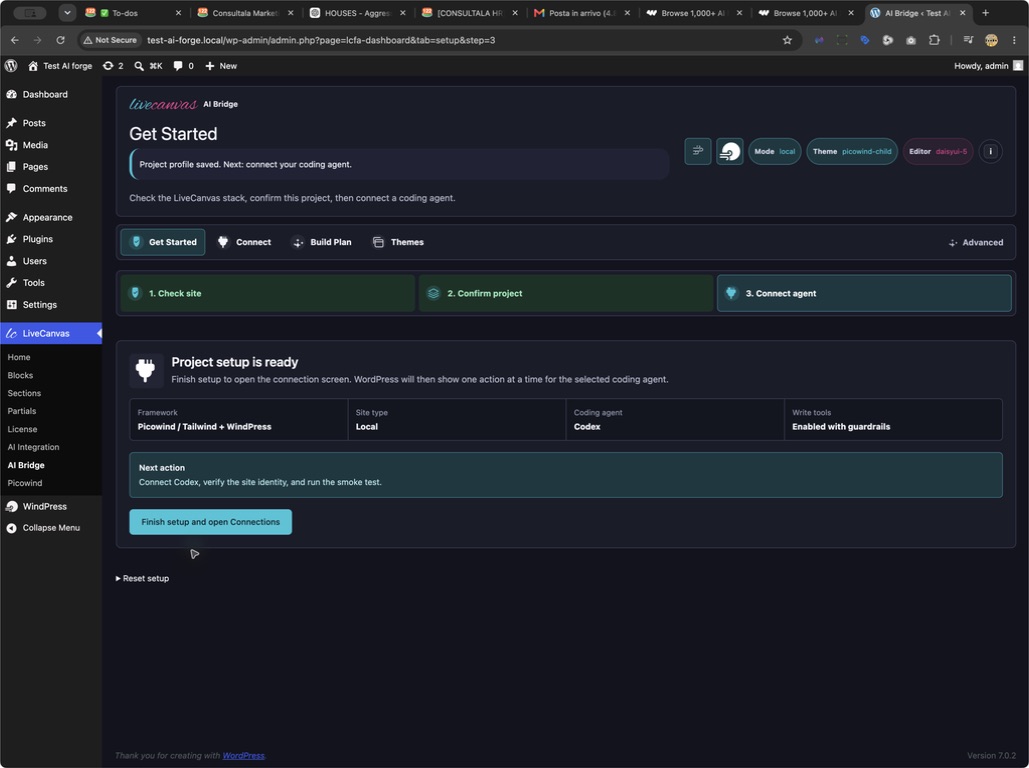Open the admin bar search ⌘K
This screenshot has height=768, width=1029.
[x=148, y=66]
